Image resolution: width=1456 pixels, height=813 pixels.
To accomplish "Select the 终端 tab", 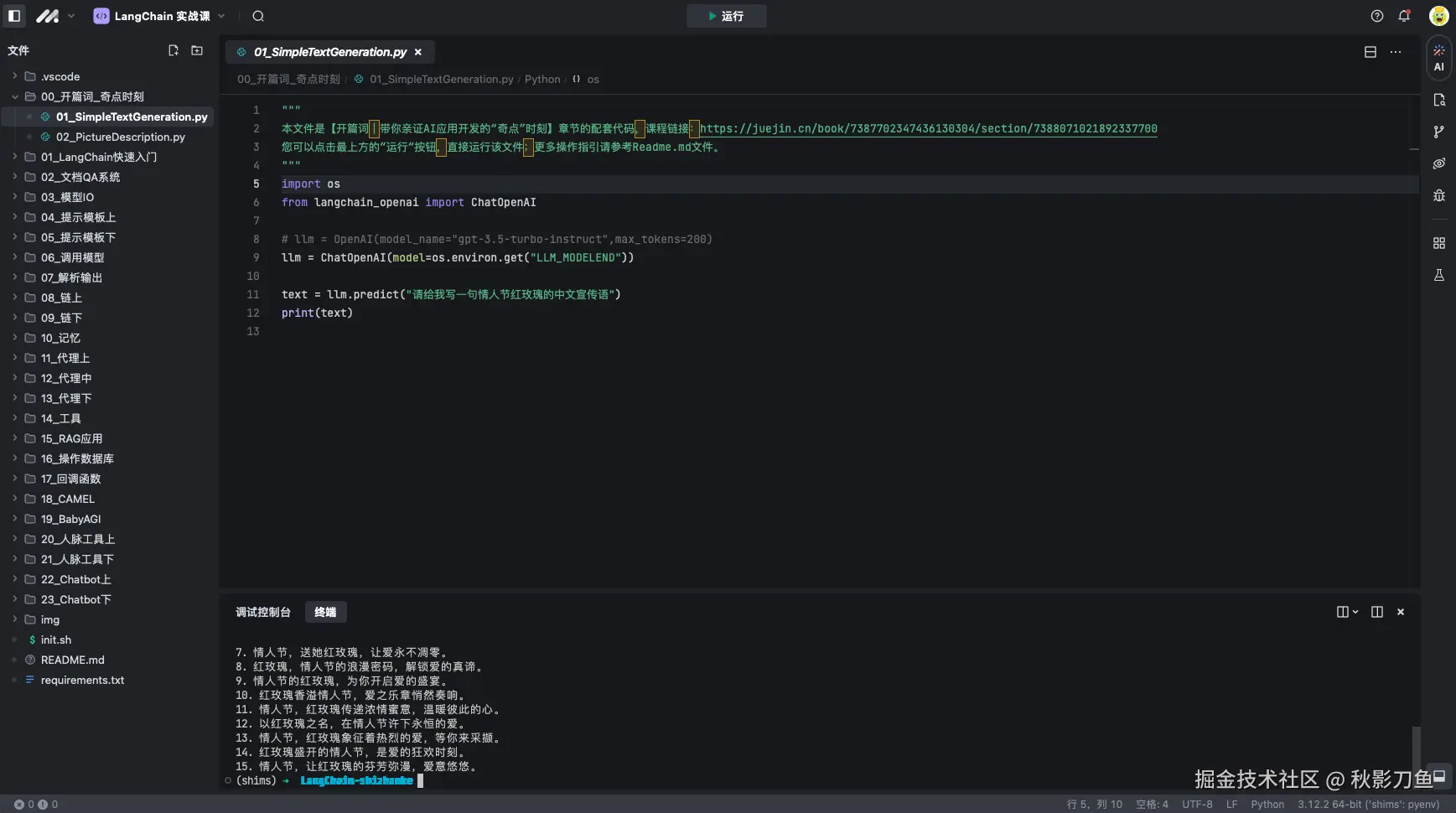I will point(325,612).
